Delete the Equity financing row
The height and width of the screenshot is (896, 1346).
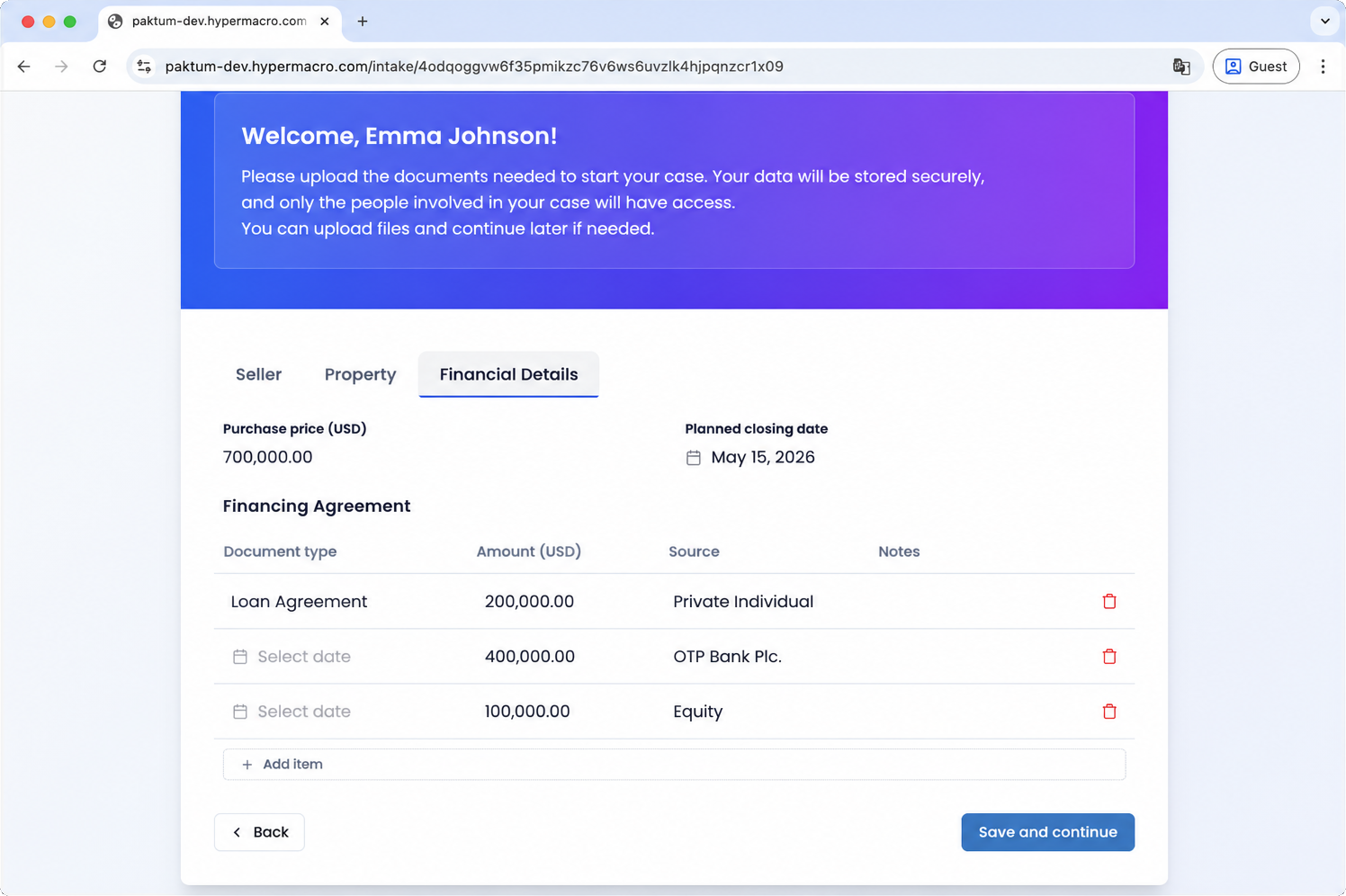[1109, 712]
